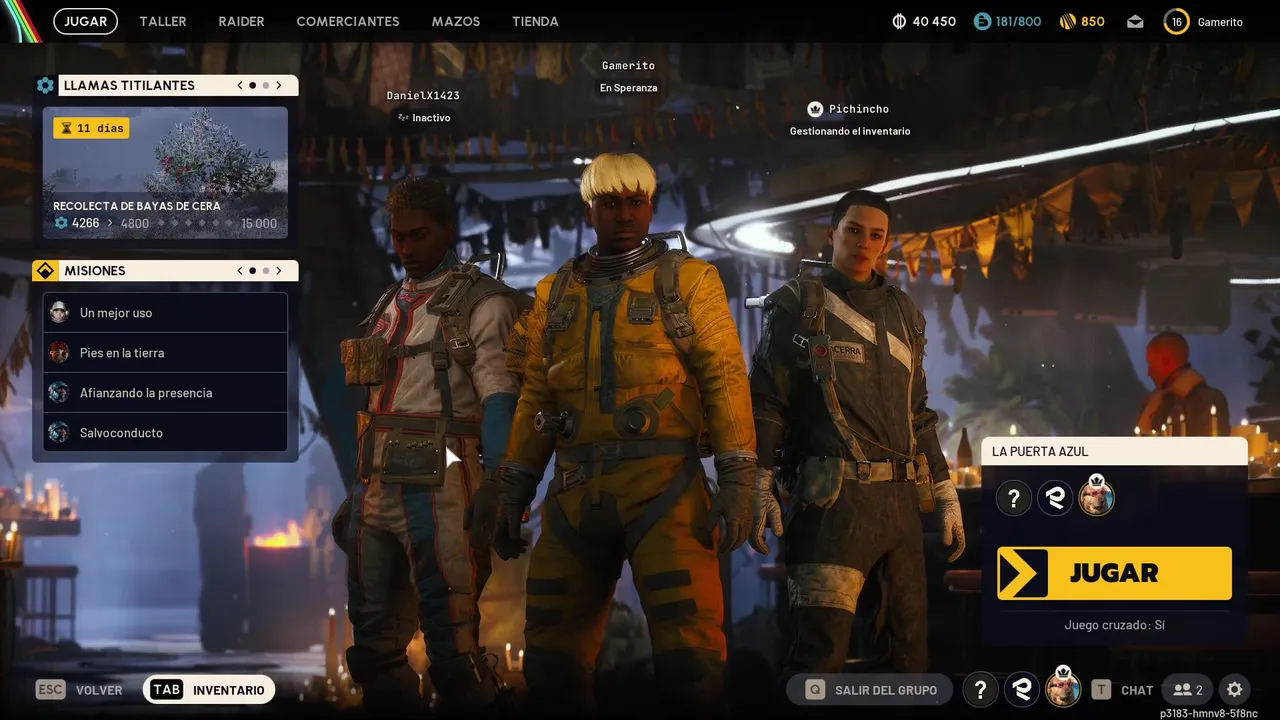
Task: Select party member DanielX1423 name
Action: (x=423, y=96)
